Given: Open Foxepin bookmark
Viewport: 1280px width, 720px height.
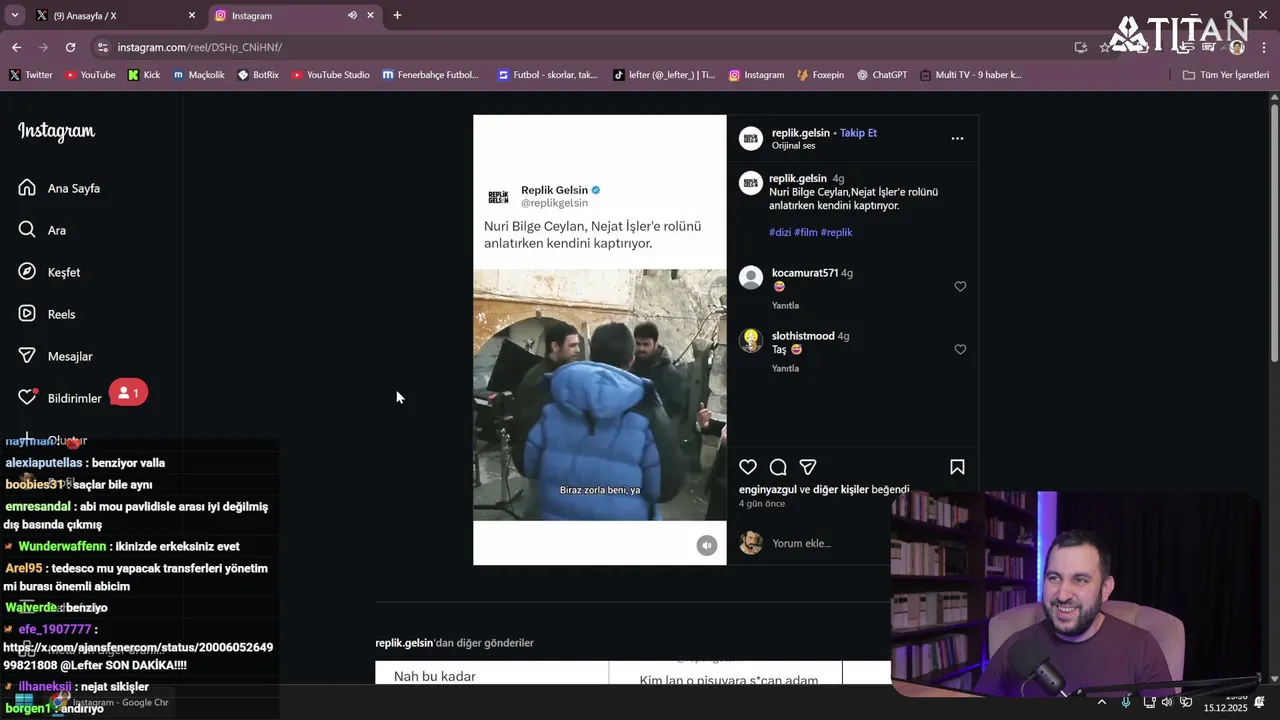Looking at the screenshot, I should pyautogui.click(x=821, y=75).
